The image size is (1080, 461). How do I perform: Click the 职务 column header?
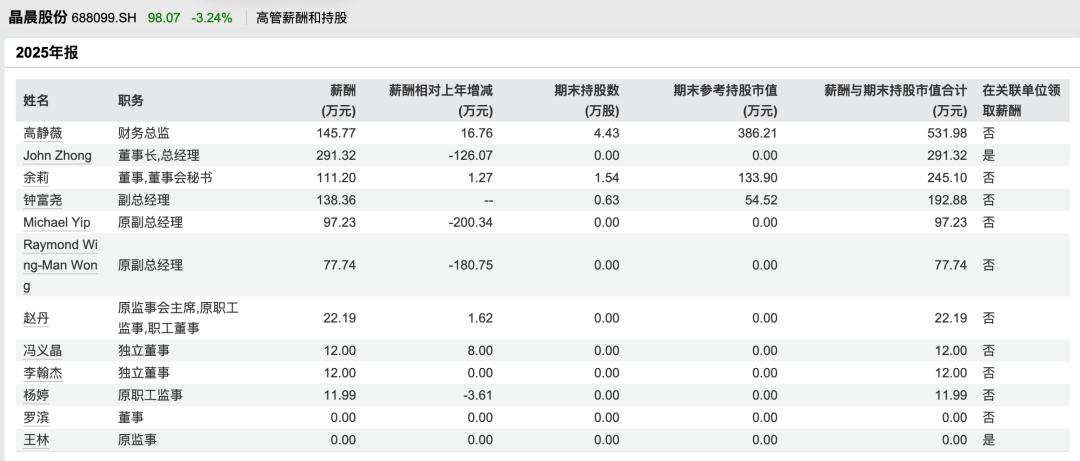click(131, 101)
